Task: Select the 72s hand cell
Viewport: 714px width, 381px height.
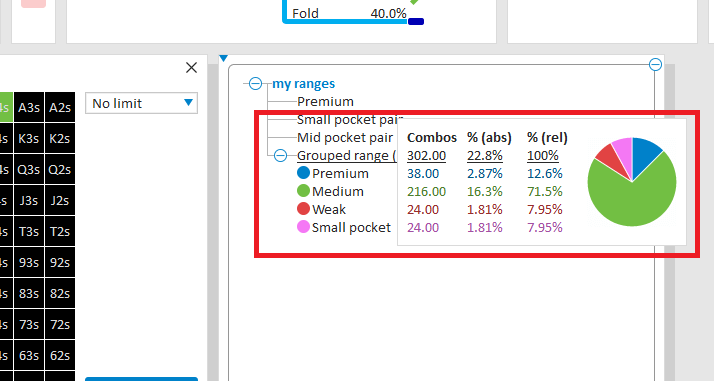Action: click(60, 325)
